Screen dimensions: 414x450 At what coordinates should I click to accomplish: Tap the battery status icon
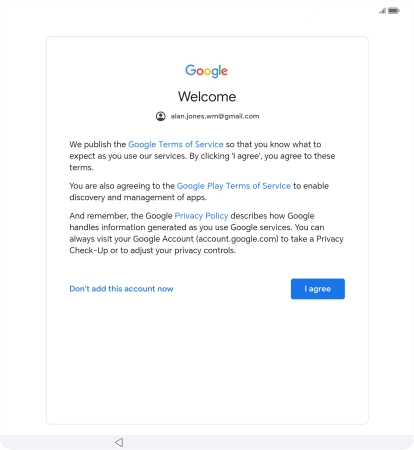click(394, 11)
